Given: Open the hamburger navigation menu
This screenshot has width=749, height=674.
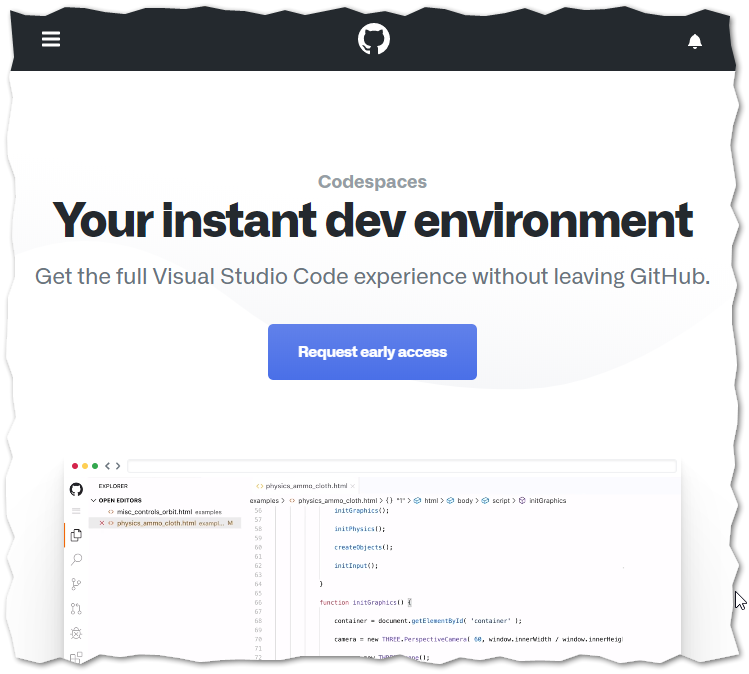Looking at the screenshot, I should click(x=51, y=39).
